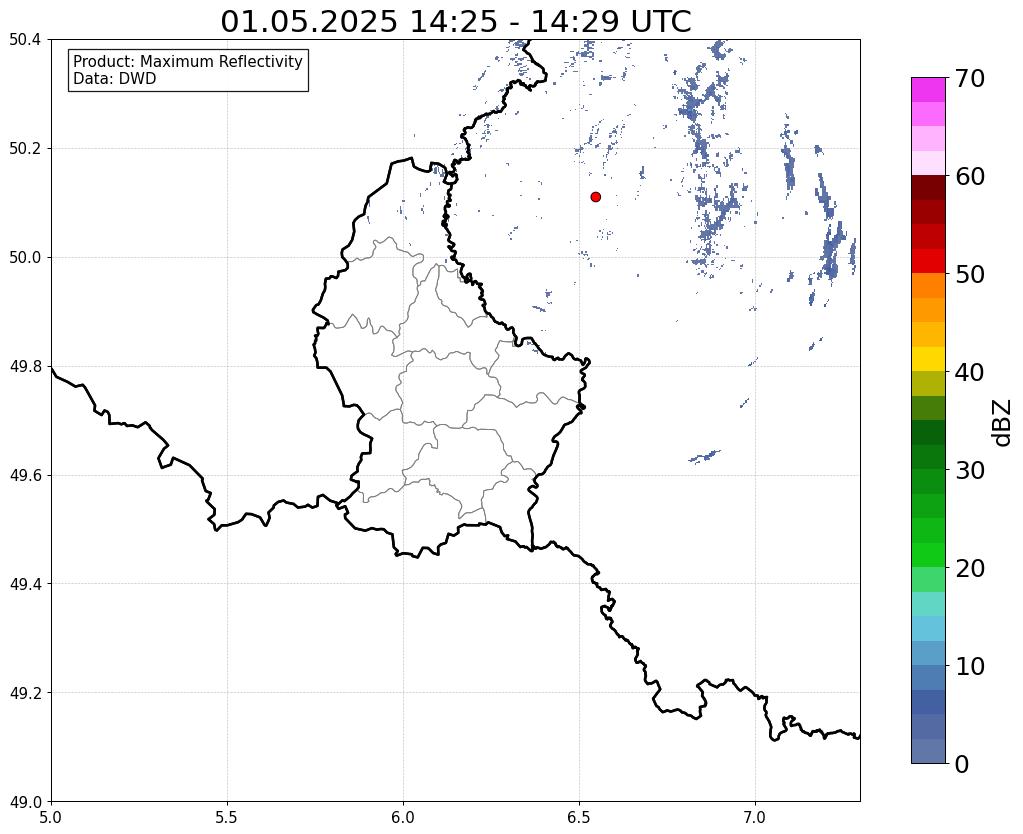Click the bright green colorbar segment near 20
Screen dimensions: 1023x834
tap(928, 555)
